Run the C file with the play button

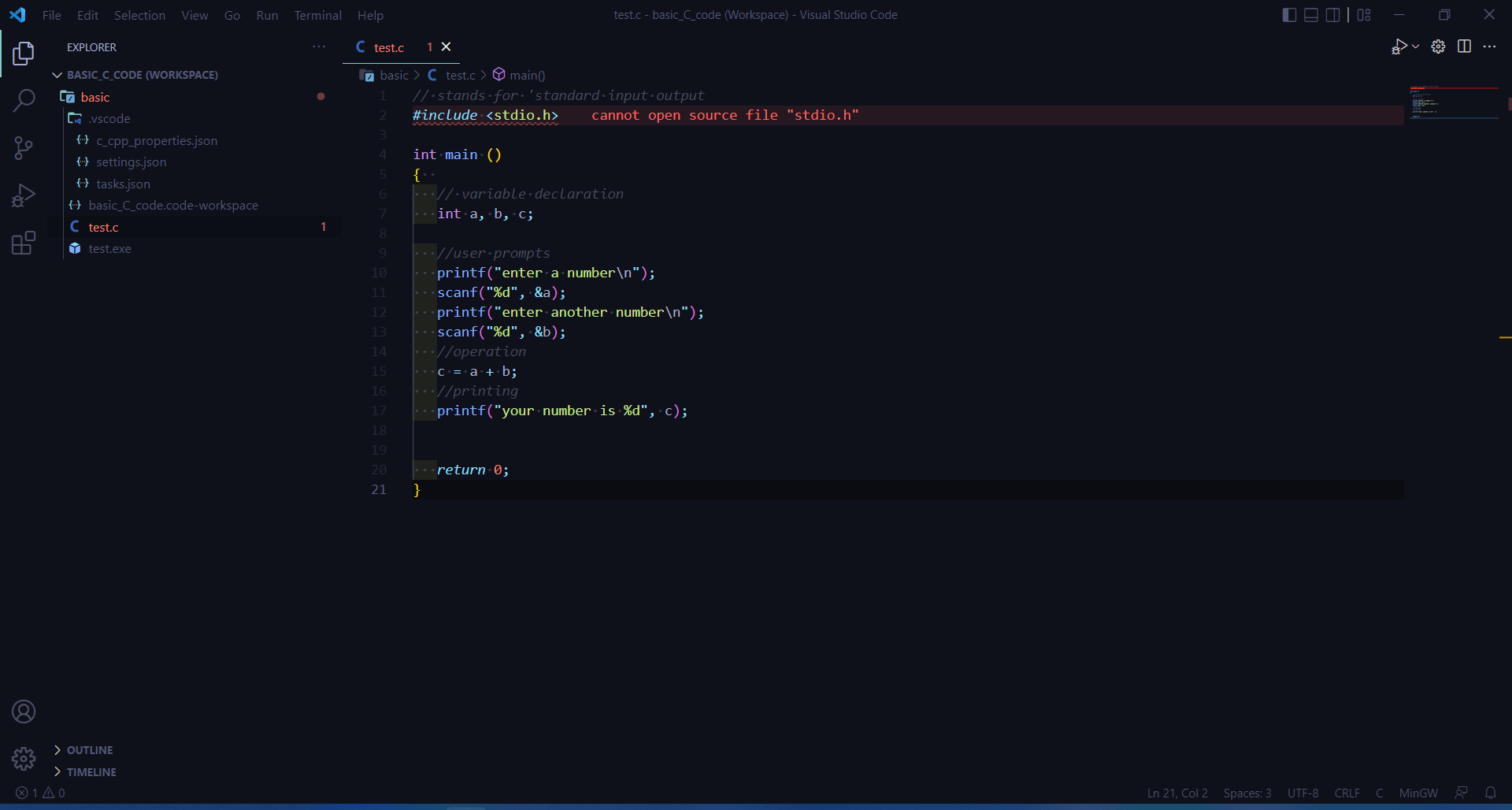pyautogui.click(x=1400, y=46)
